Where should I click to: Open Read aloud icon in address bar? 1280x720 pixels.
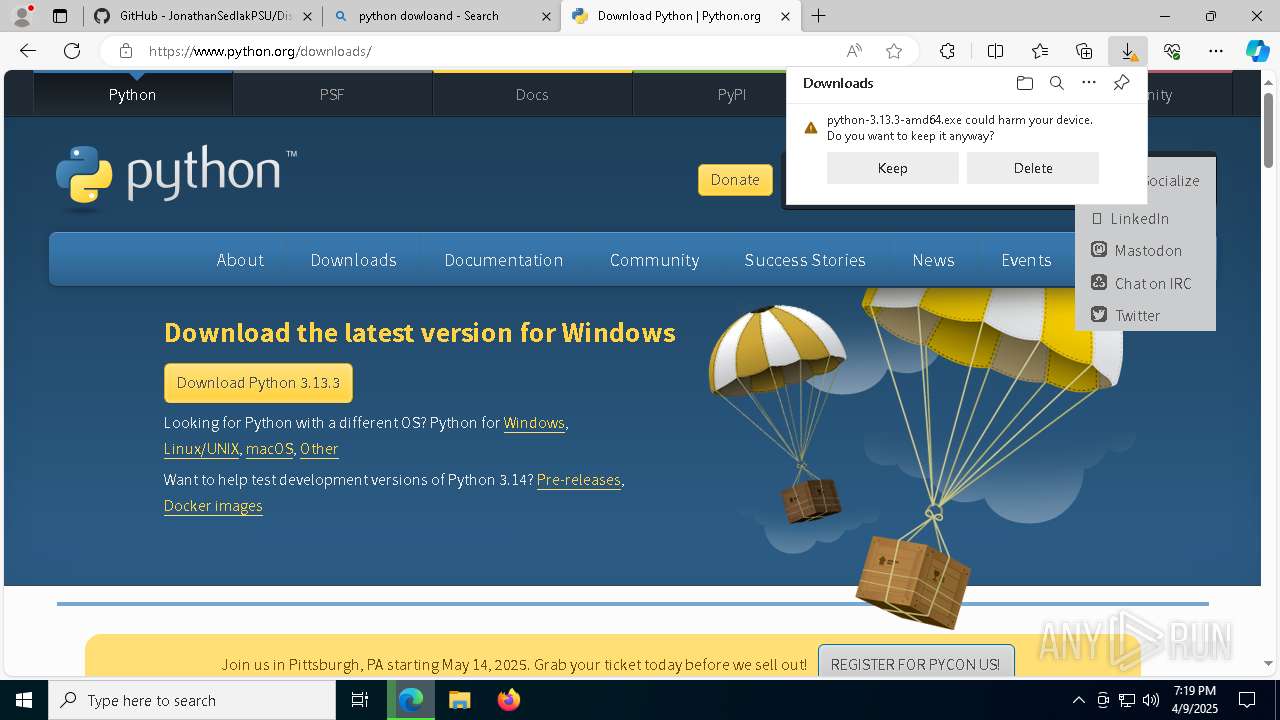coord(854,51)
